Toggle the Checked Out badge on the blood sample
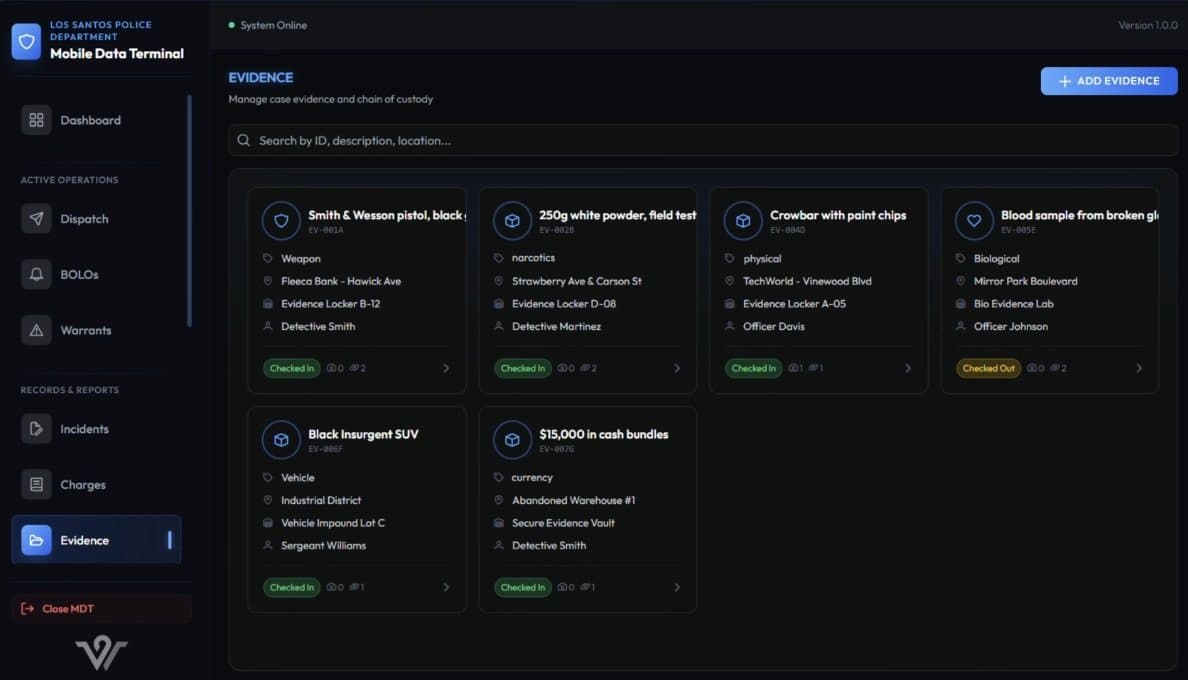1188x680 pixels. pyautogui.click(x=988, y=368)
